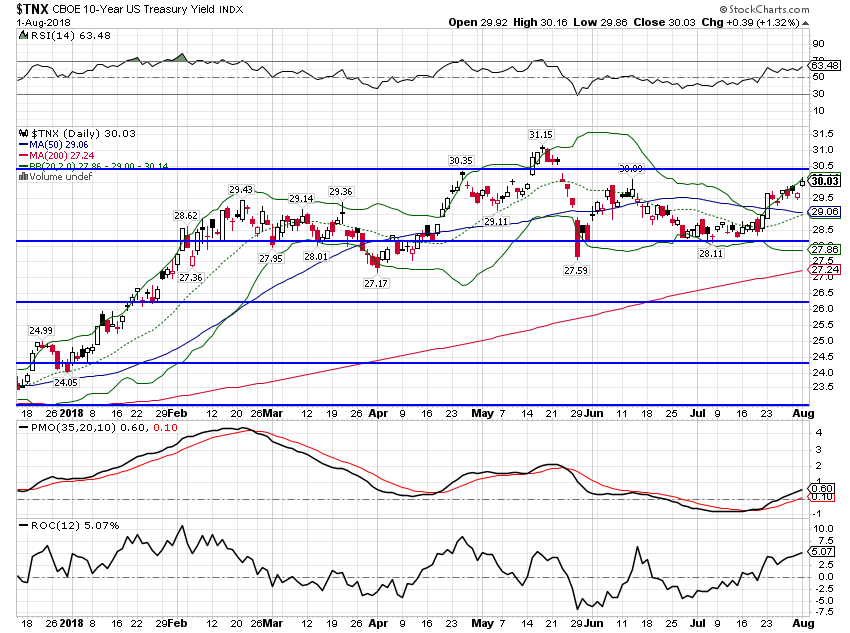Click the Low 29.86 value
Image resolution: width=850 pixels, height=633 pixels.
[x=600, y=23]
